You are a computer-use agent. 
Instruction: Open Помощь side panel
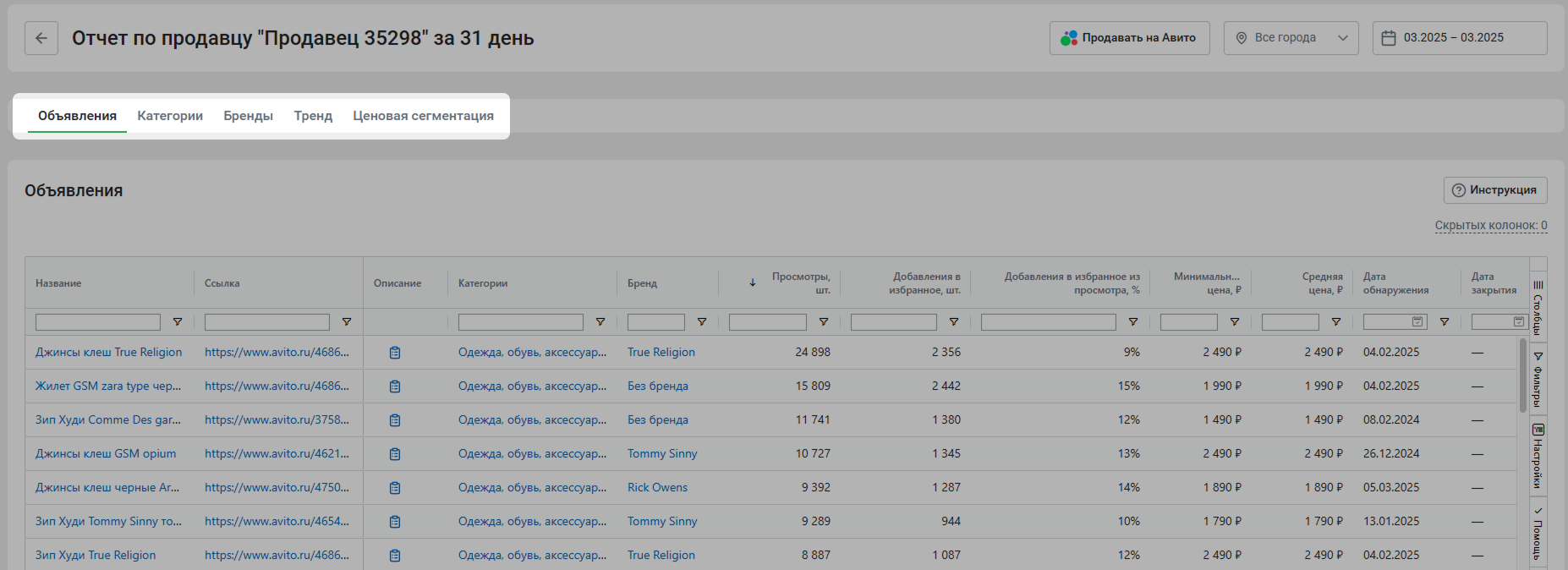[1538, 534]
